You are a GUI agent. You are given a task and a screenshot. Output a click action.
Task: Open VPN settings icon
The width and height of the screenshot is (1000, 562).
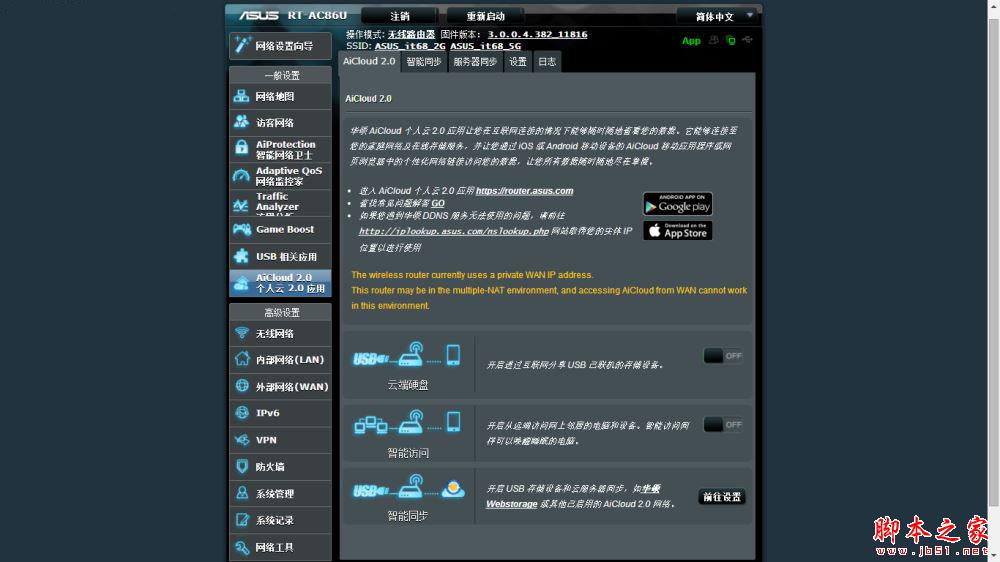pyautogui.click(x=242, y=440)
